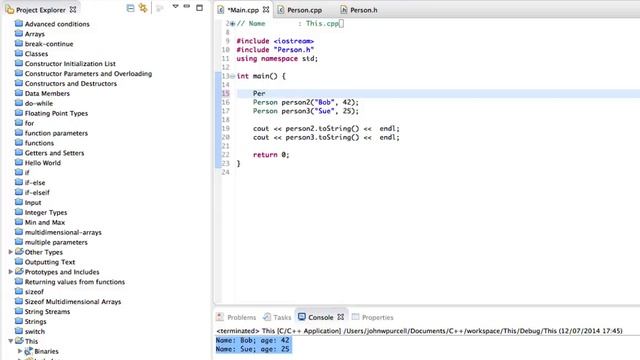This screenshot has height=360, width=640.
Task: Click the return 0 statement line
Action: 271,155
